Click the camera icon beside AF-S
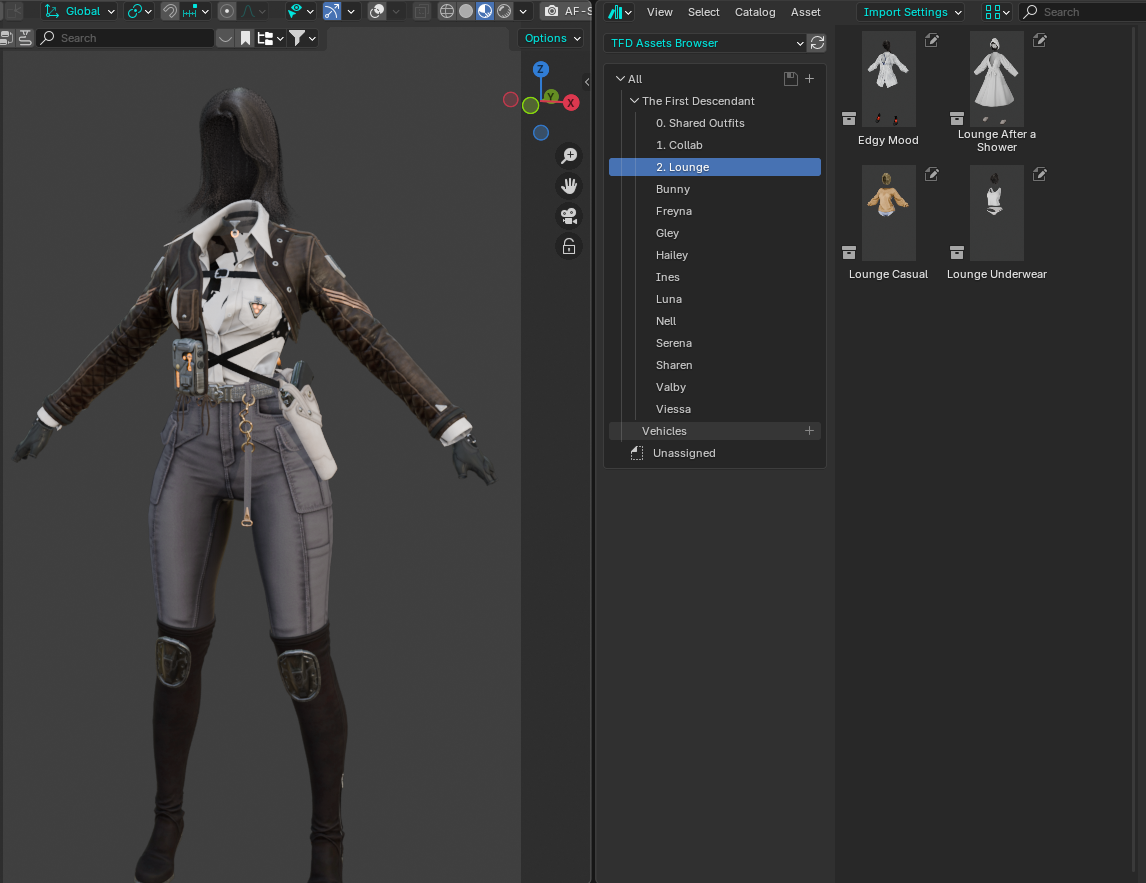Viewport: 1146px width, 883px height. click(x=552, y=11)
